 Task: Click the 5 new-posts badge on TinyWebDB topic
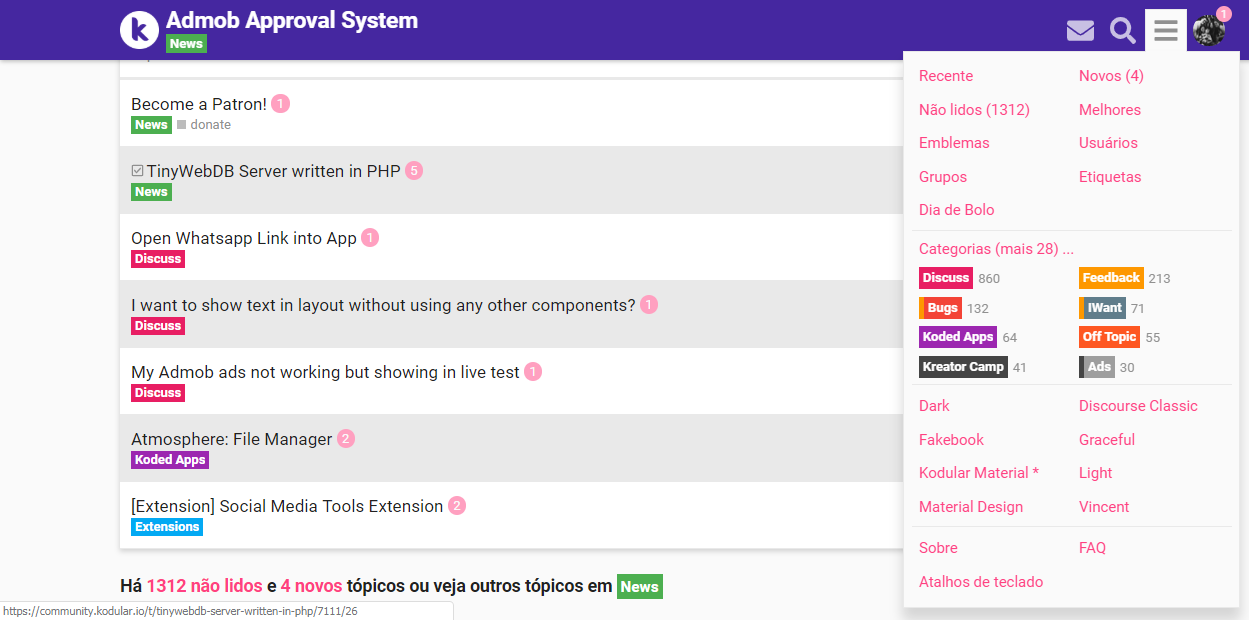pos(414,171)
